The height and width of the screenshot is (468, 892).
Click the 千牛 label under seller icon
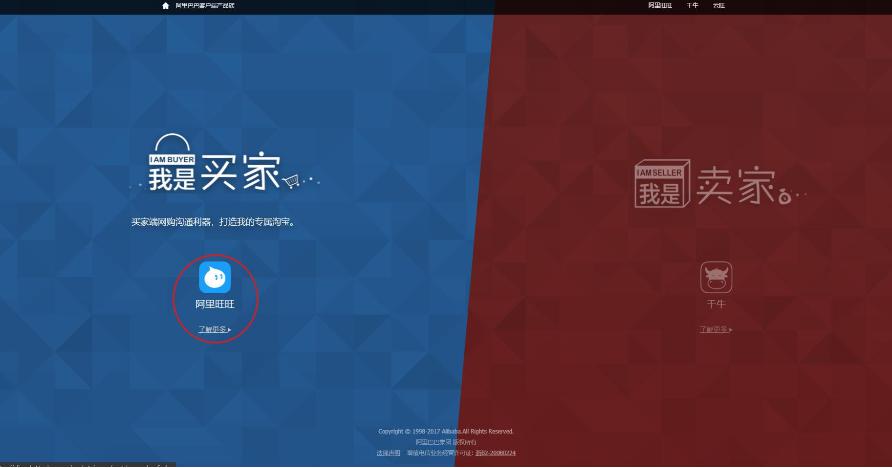pos(716,304)
